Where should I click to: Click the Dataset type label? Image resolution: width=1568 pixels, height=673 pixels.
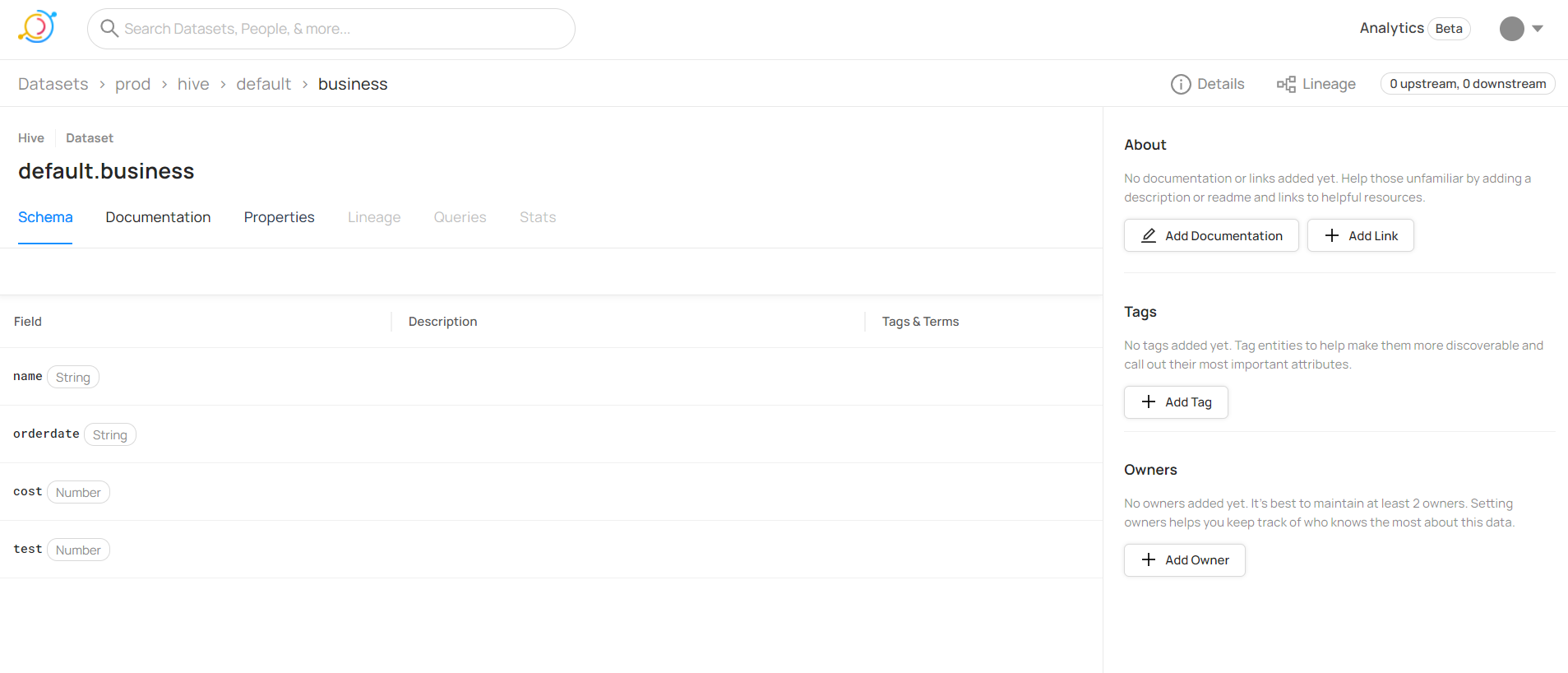pyautogui.click(x=90, y=138)
